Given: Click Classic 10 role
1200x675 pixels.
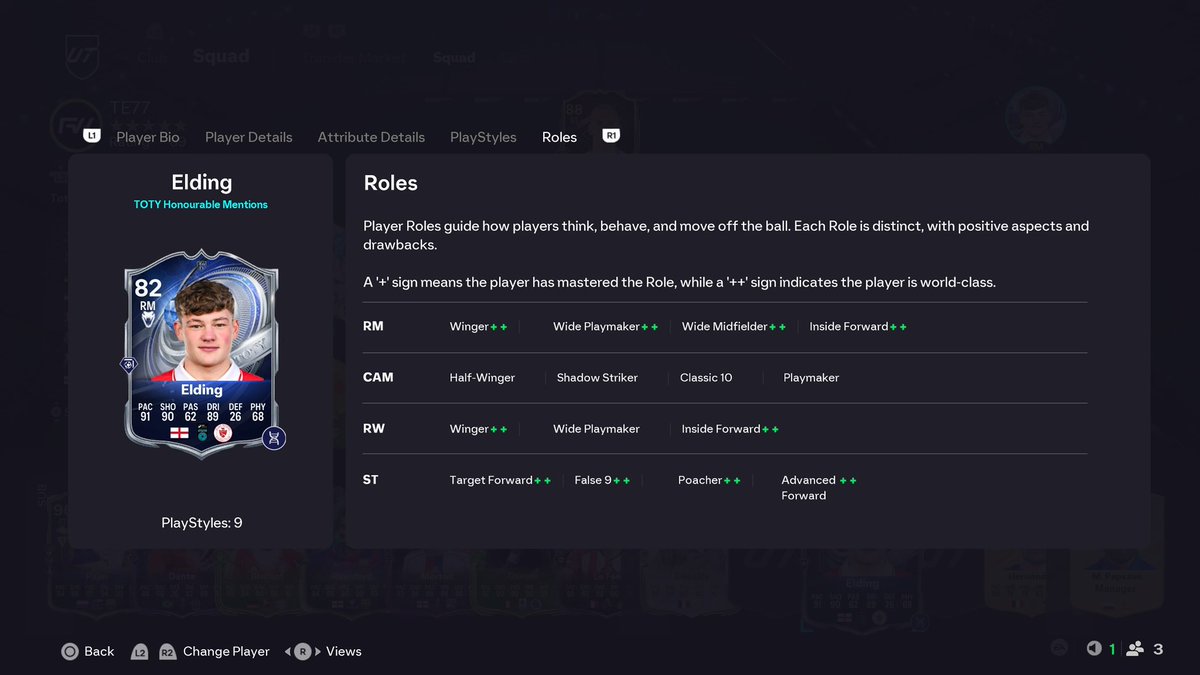Looking at the screenshot, I should click(x=706, y=378).
